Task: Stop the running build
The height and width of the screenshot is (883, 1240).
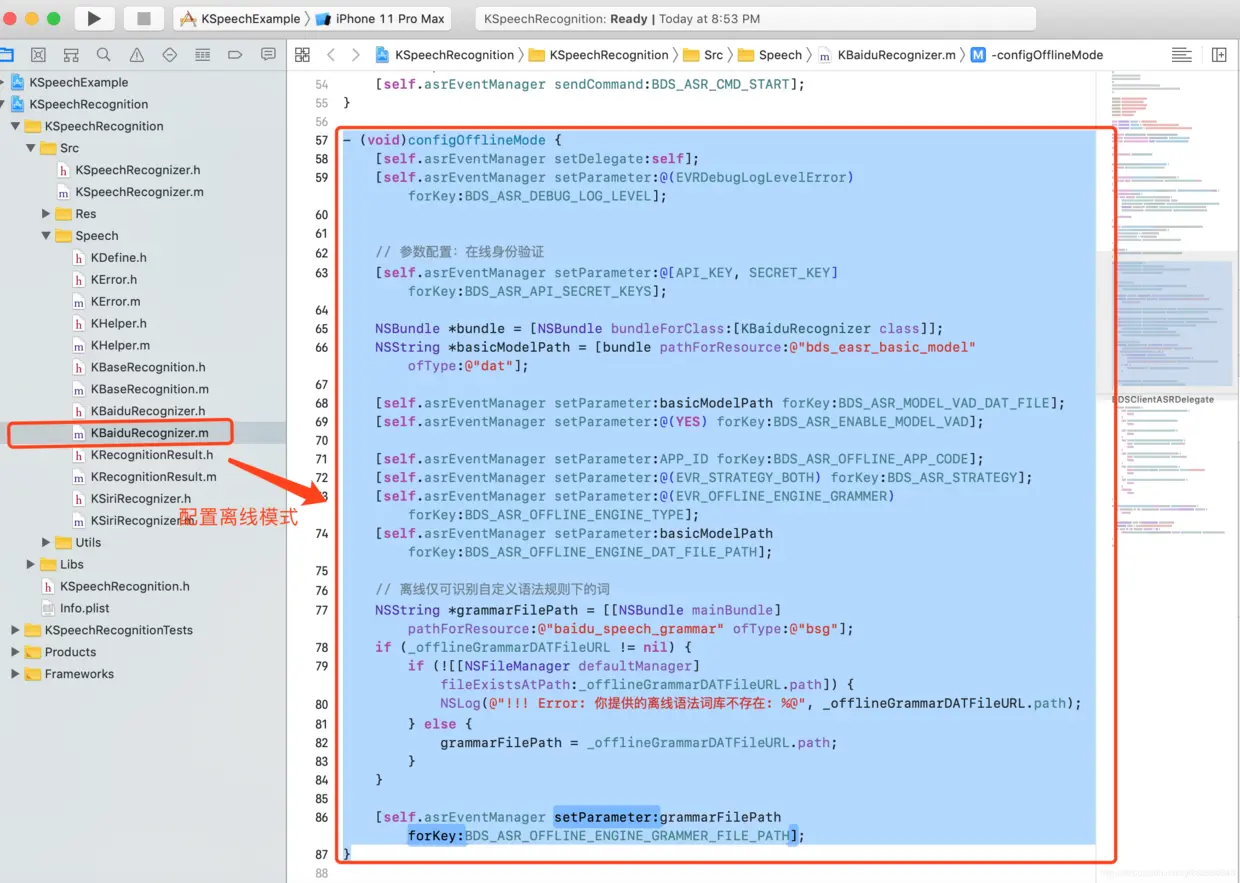Action: pyautogui.click(x=144, y=18)
